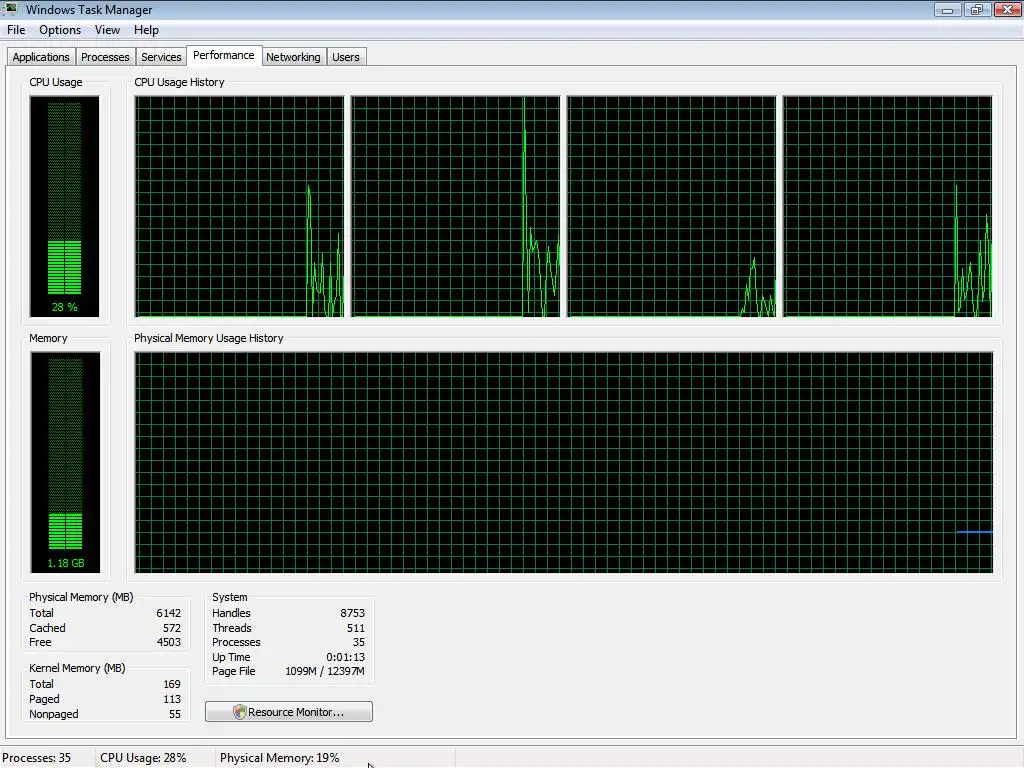Screen dimensions: 1024x768
Task: Close the Task Manager window
Action: point(1008,10)
